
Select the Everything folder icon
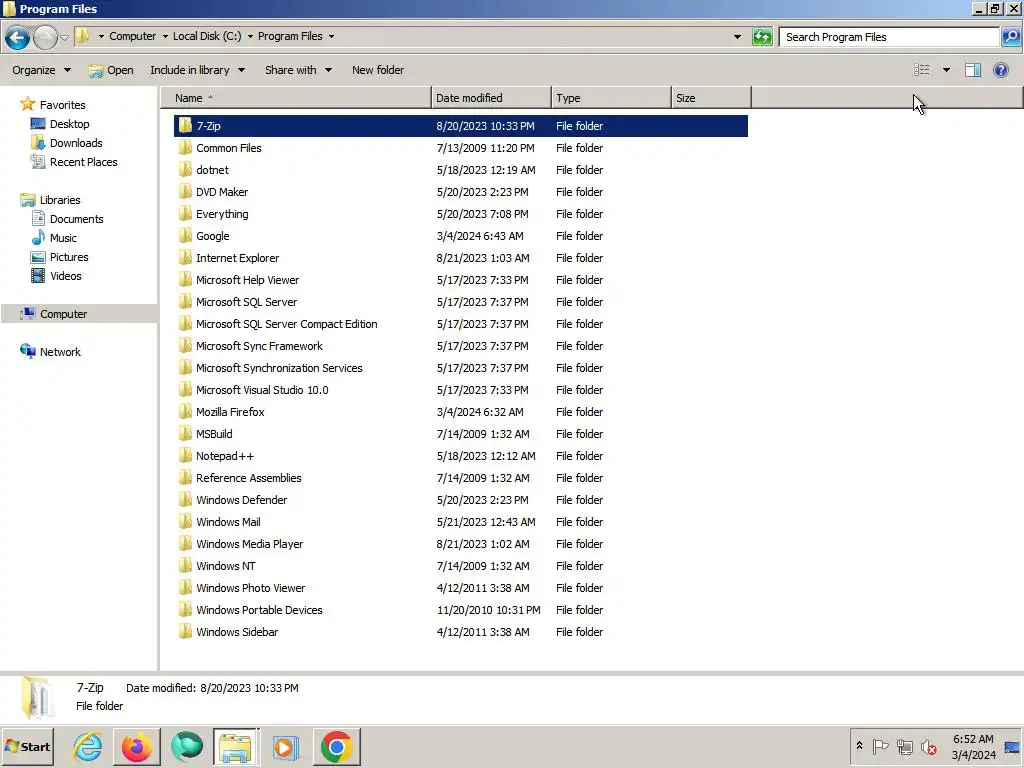[185, 214]
